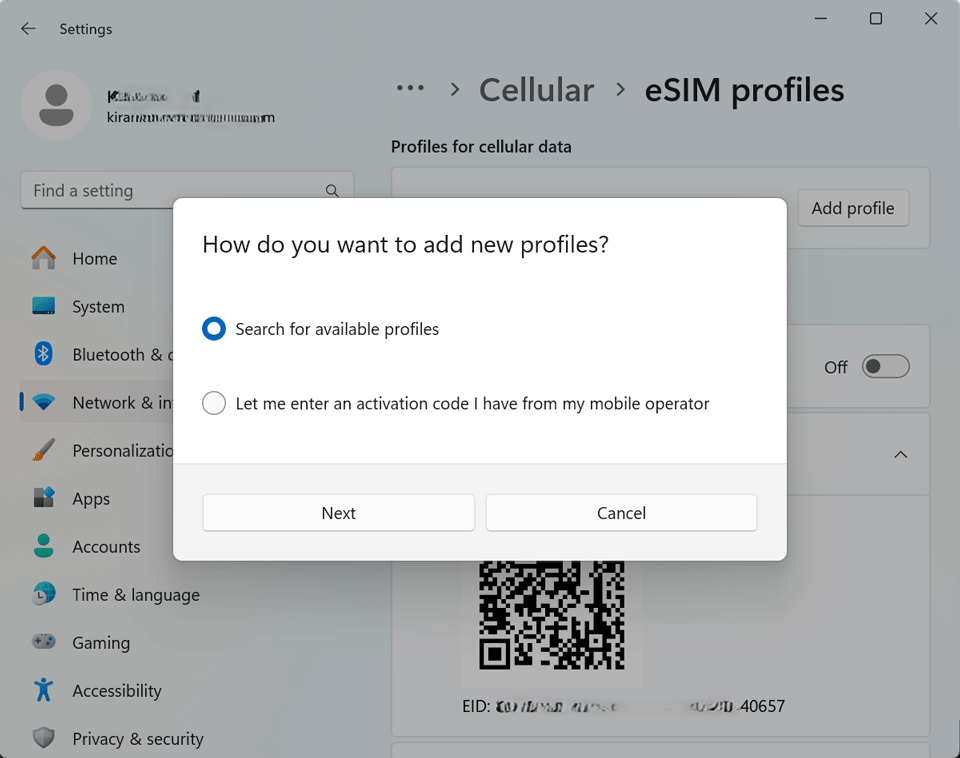Cancel the add profiles dialog
Screen dimensions: 960x758
tap(621, 512)
